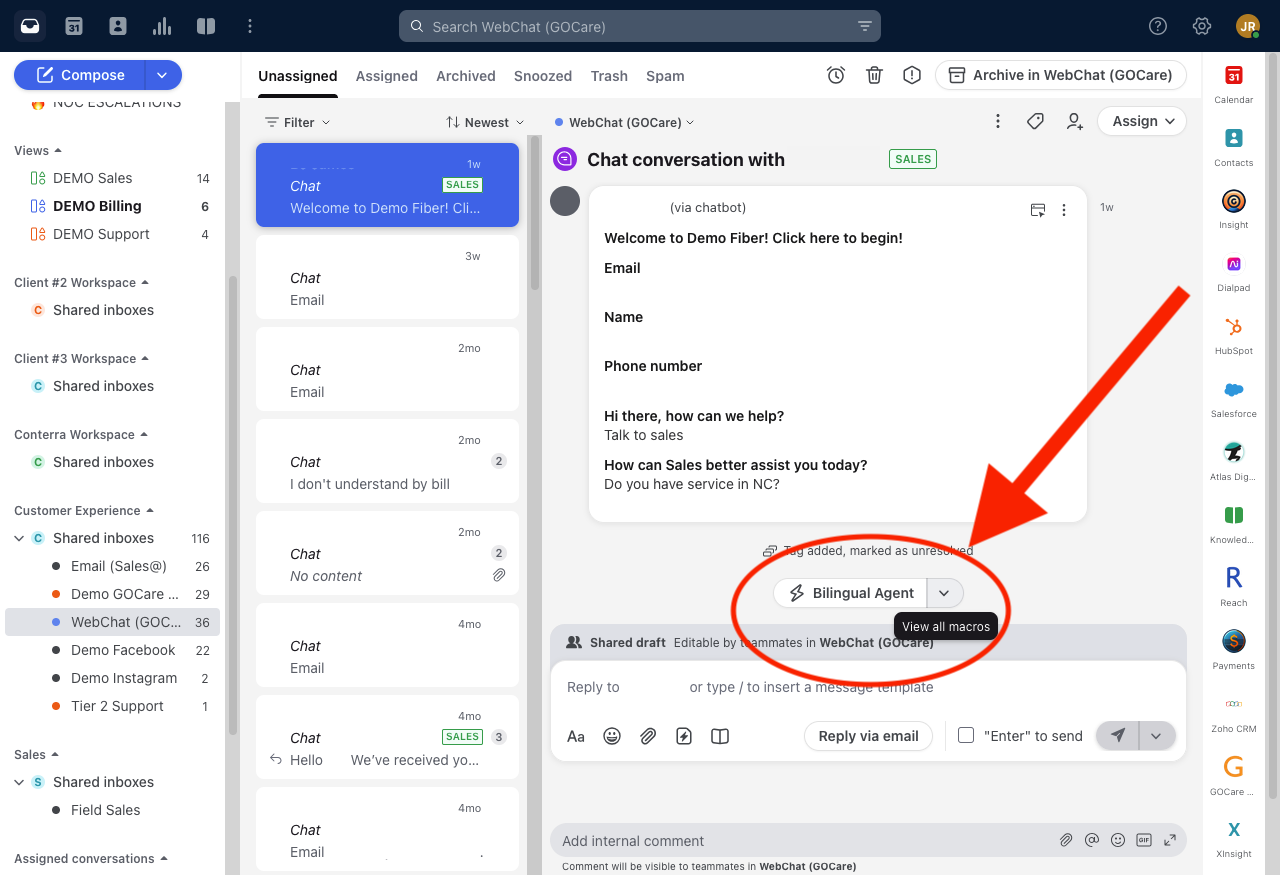Image resolution: width=1280 pixels, height=875 pixels.
Task: Open Zoho CRM app in right sidebar
Action: [x=1233, y=714]
